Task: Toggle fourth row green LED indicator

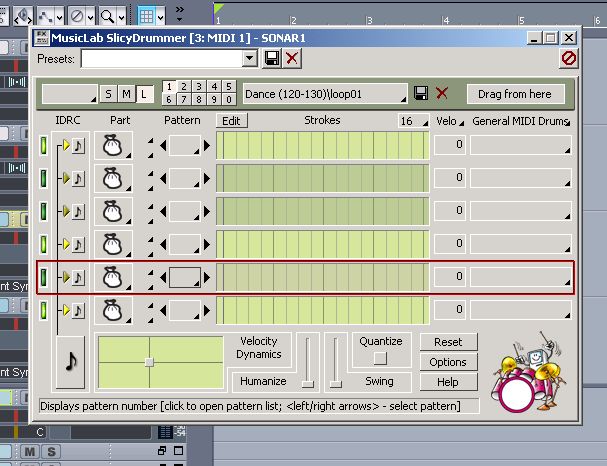Action: [44, 244]
